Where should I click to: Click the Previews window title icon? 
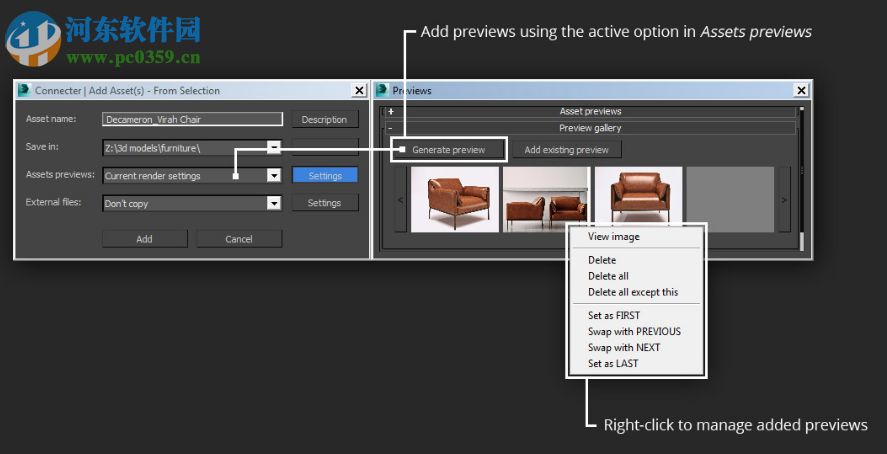[383, 90]
